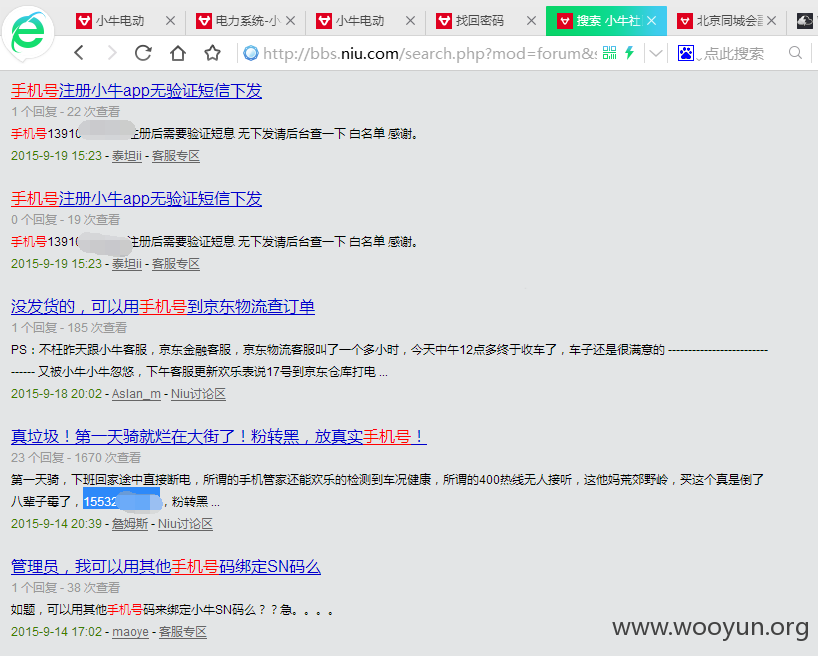Click the 360 browser logo
Screen dimensions: 818x656
[28, 32]
